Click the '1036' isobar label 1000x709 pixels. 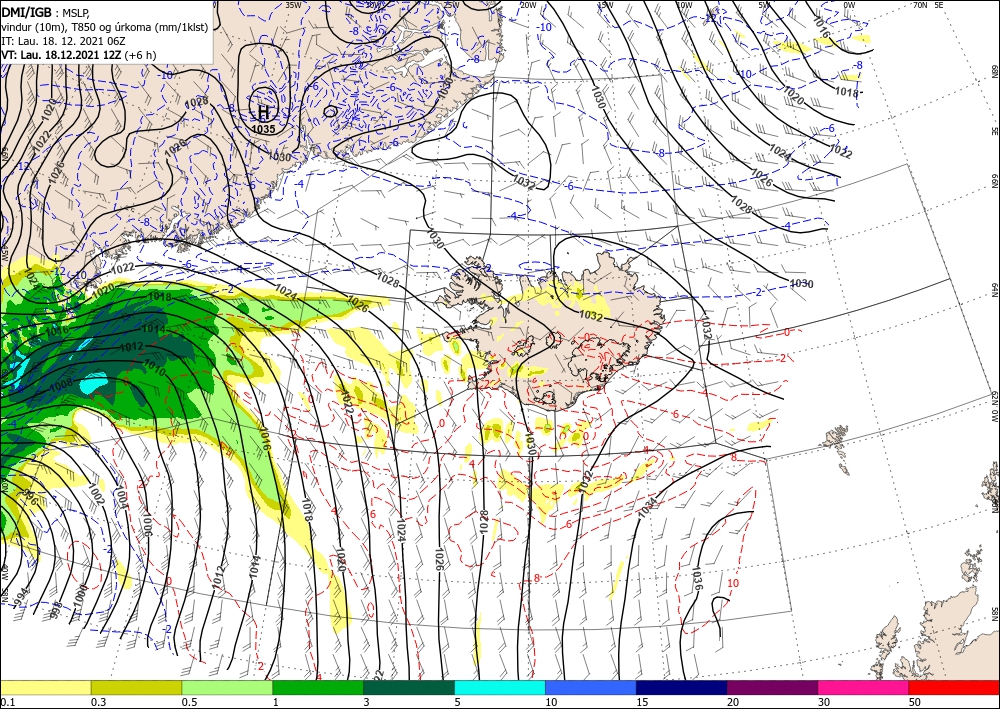click(697, 578)
